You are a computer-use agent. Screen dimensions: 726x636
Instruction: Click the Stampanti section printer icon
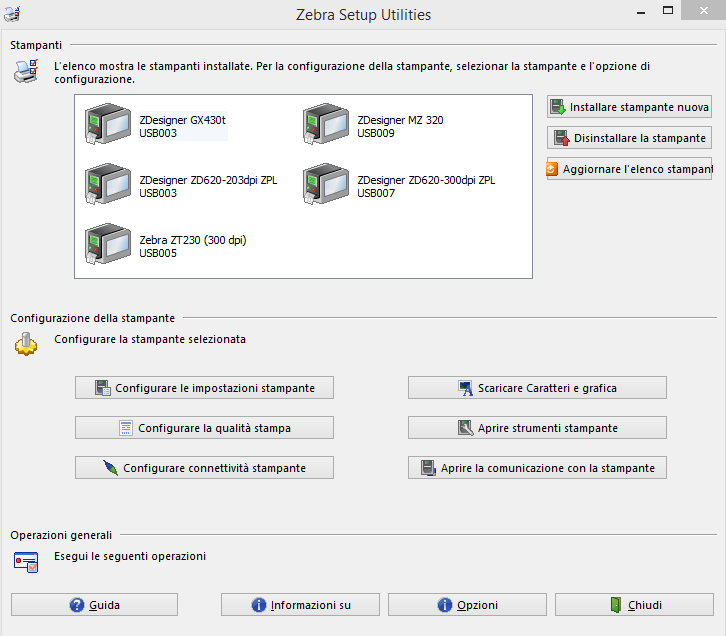pos(26,71)
